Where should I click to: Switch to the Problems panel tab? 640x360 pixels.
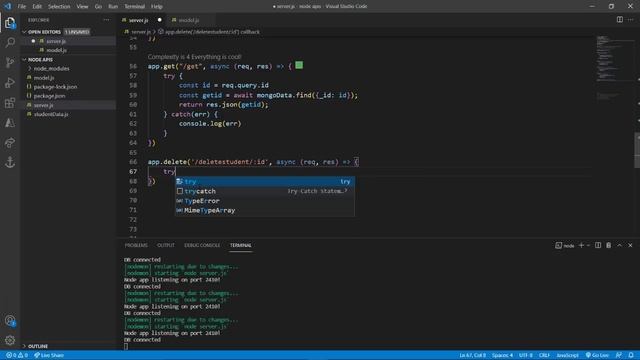[136, 245]
